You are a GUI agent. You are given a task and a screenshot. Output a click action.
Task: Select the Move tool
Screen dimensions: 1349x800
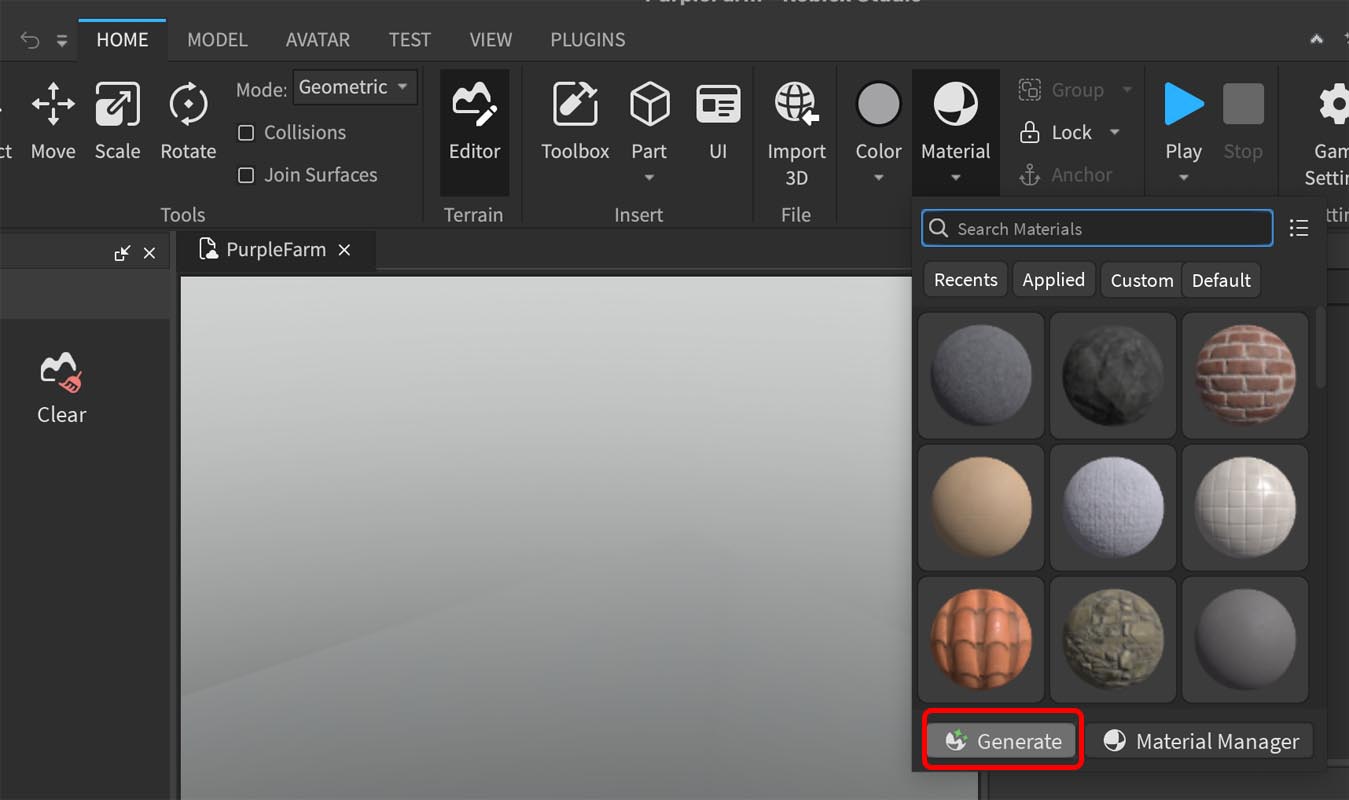pos(53,122)
